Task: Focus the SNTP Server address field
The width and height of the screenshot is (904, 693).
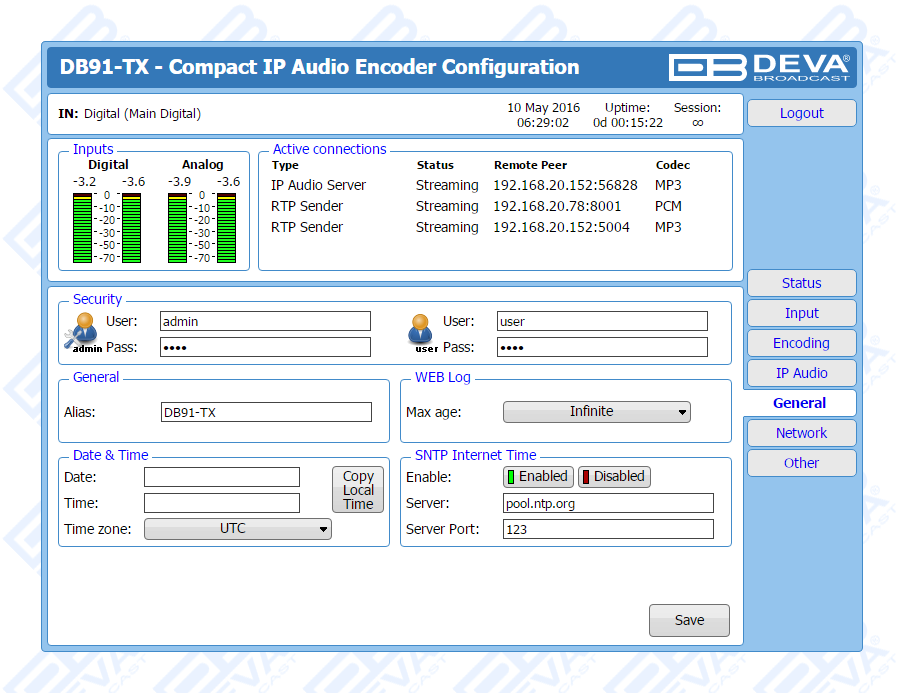Action: point(608,503)
